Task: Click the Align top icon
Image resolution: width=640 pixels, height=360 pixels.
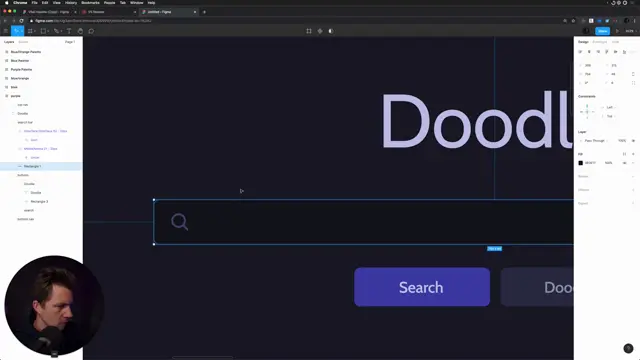Action: click(x=607, y=52)
